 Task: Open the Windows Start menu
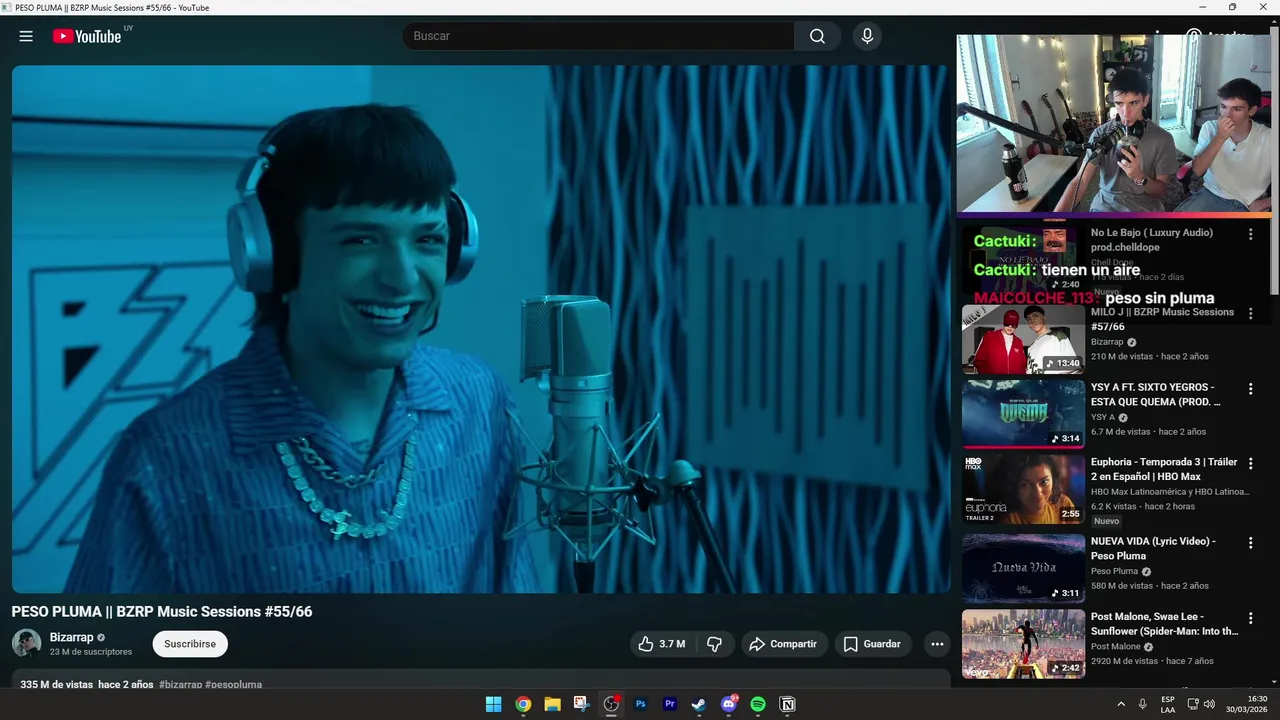tap(493, 704)
